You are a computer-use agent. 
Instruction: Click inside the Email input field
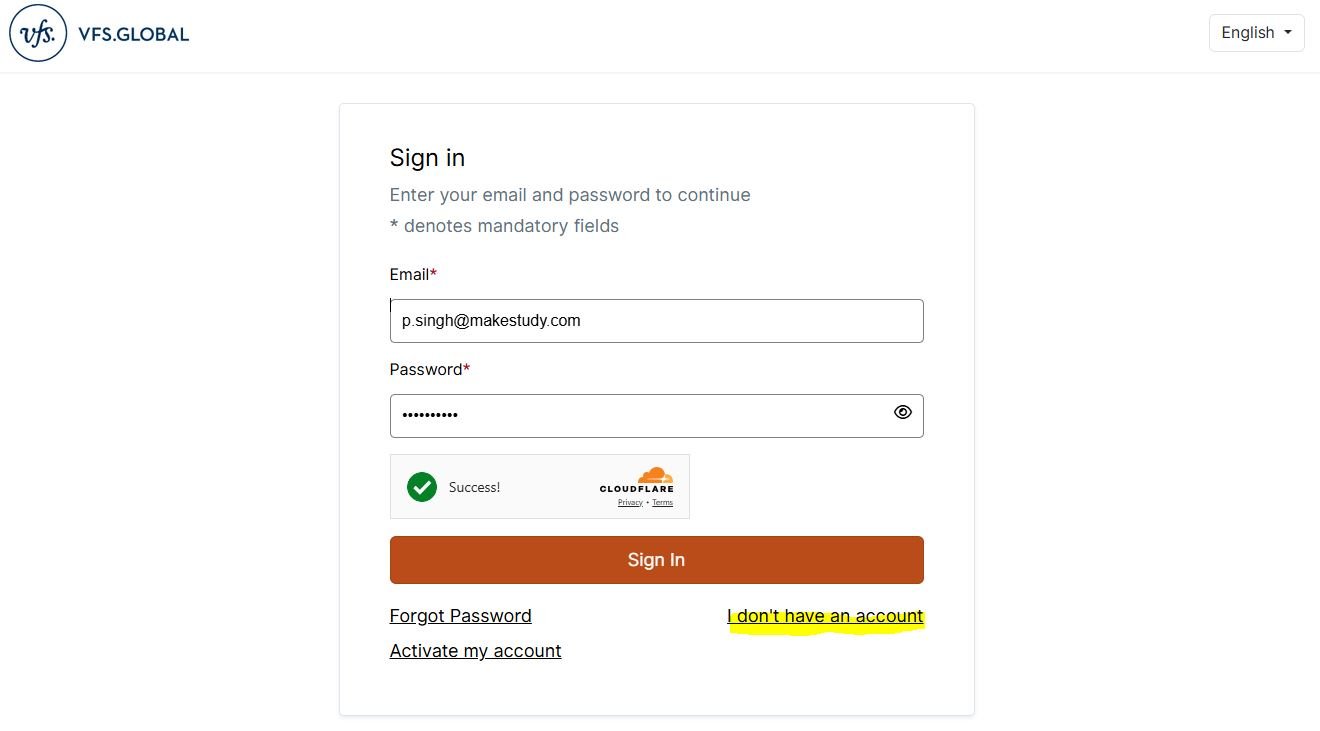pyautogui.click(x=656, y=320)
